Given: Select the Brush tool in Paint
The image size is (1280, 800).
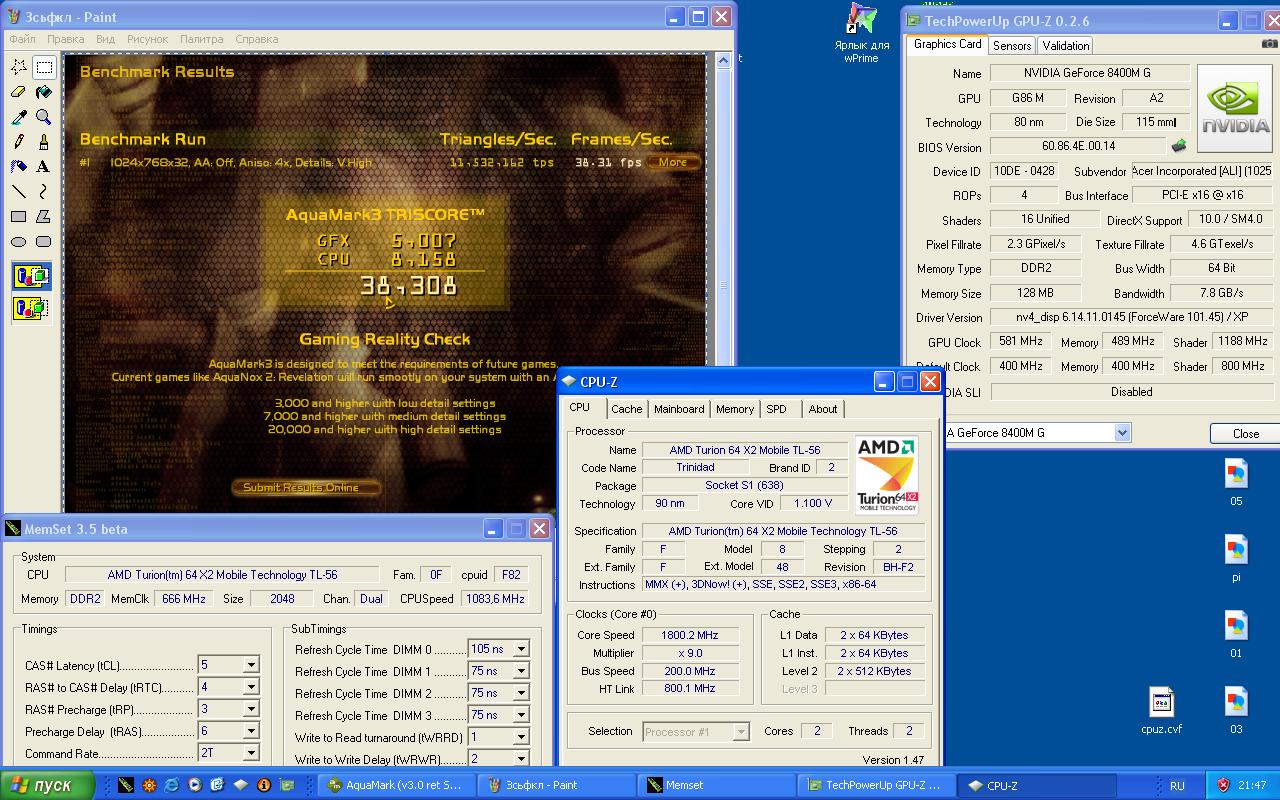Looking at the screenshot, I should point(44,142).
